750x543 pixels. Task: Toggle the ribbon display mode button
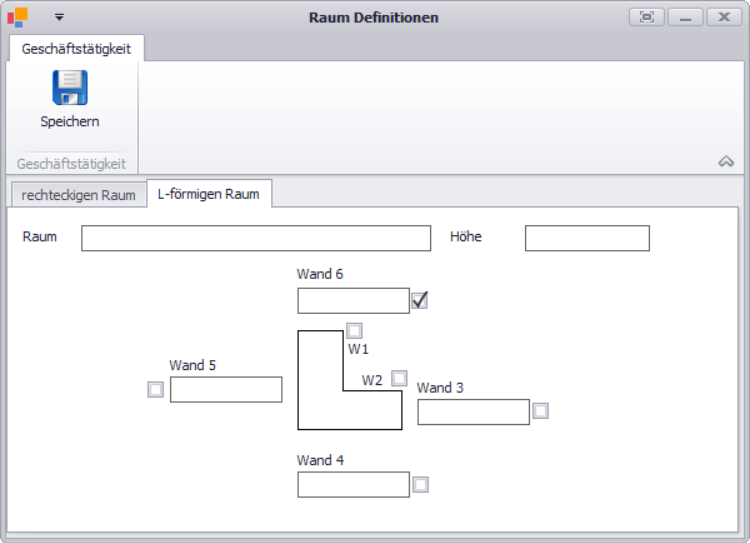(x=647, y=17)
